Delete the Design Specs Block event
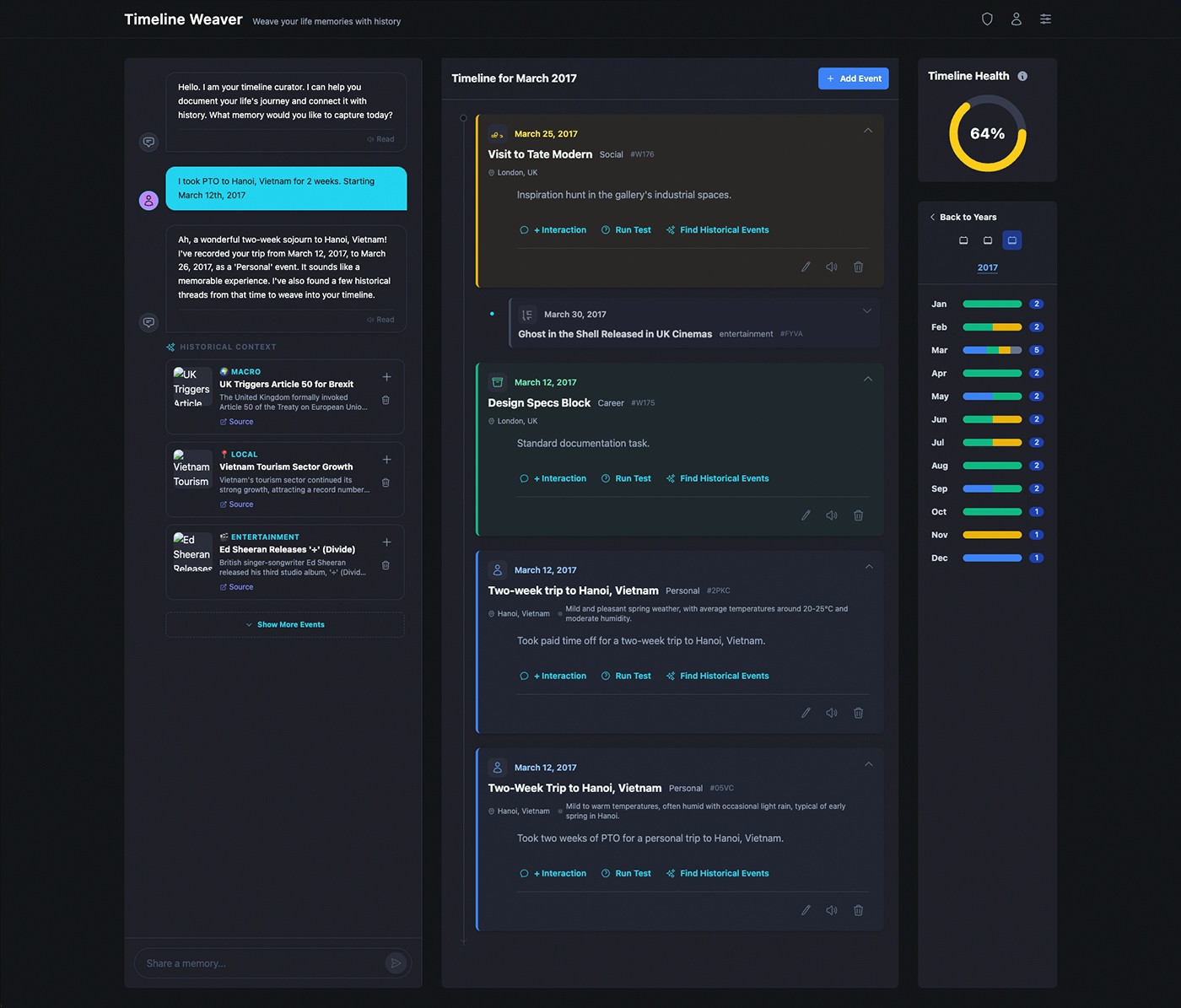The image size is (1181, 1008). pyautogui.click(x=858, y=515)
